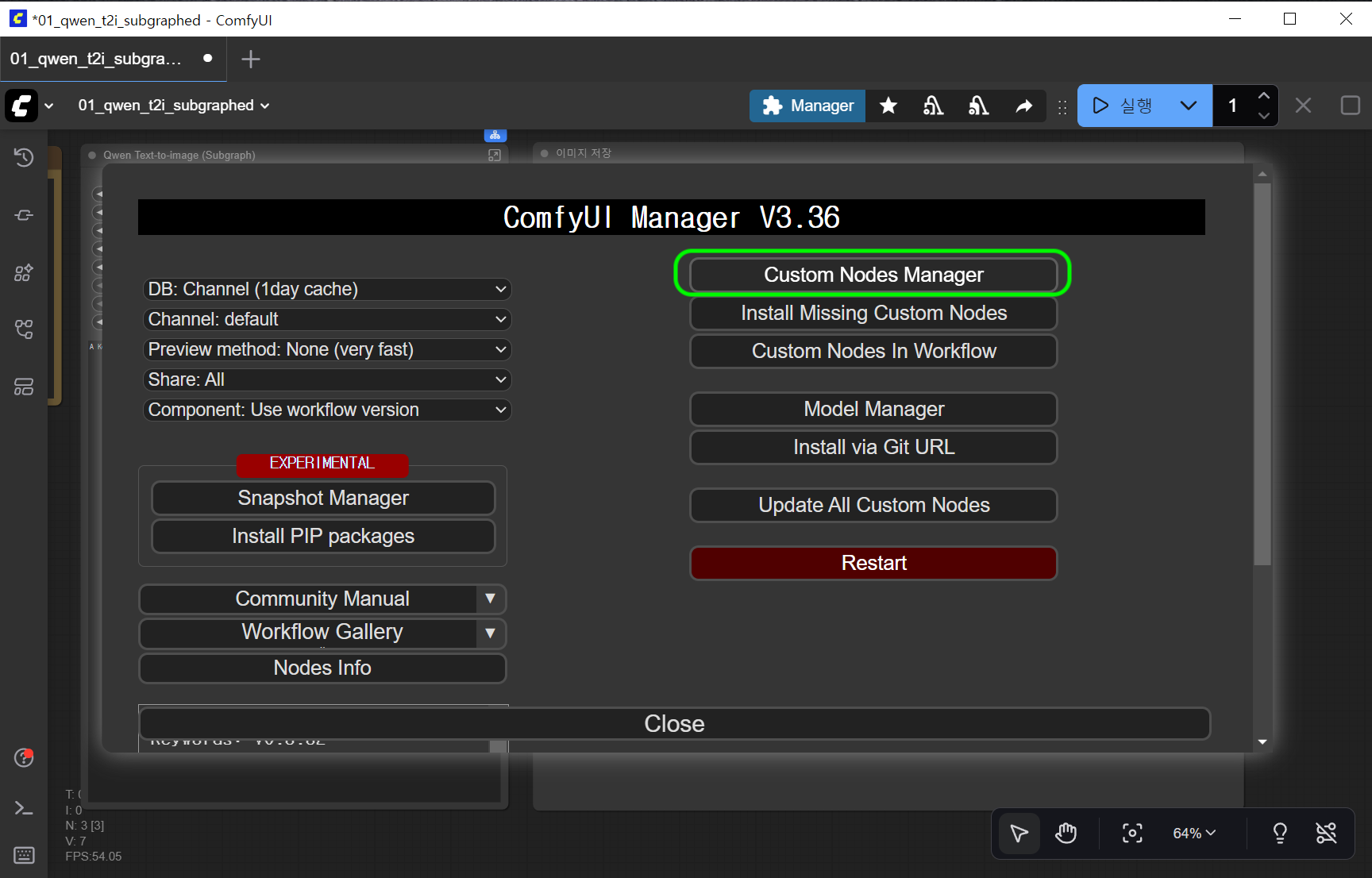This screenshot has width=1372, height=878.
Task: Click the square toggle panel icon
Action: tap(1350, 106)
